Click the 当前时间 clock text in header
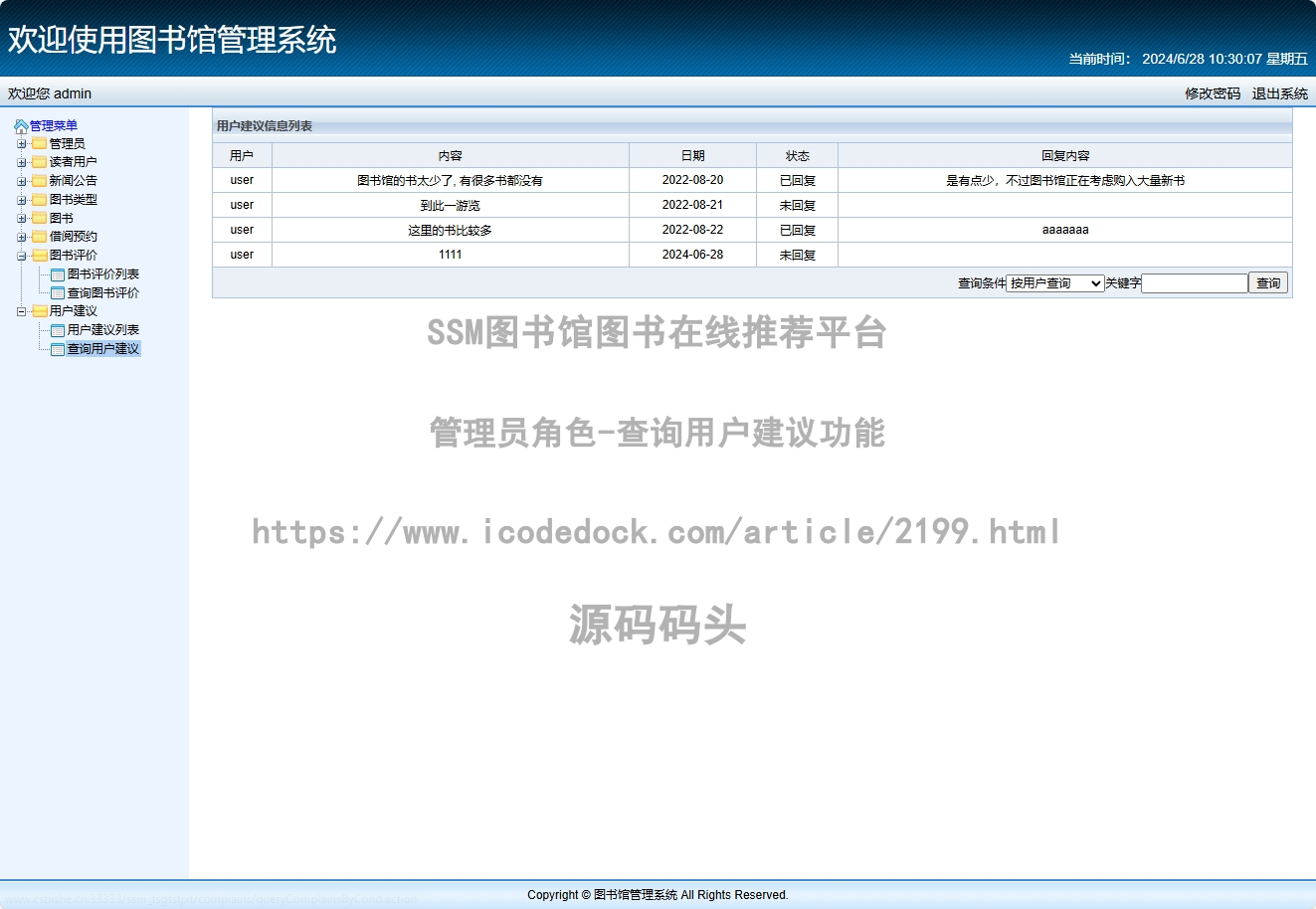1316x909 pixels. tap(1189, 59)
